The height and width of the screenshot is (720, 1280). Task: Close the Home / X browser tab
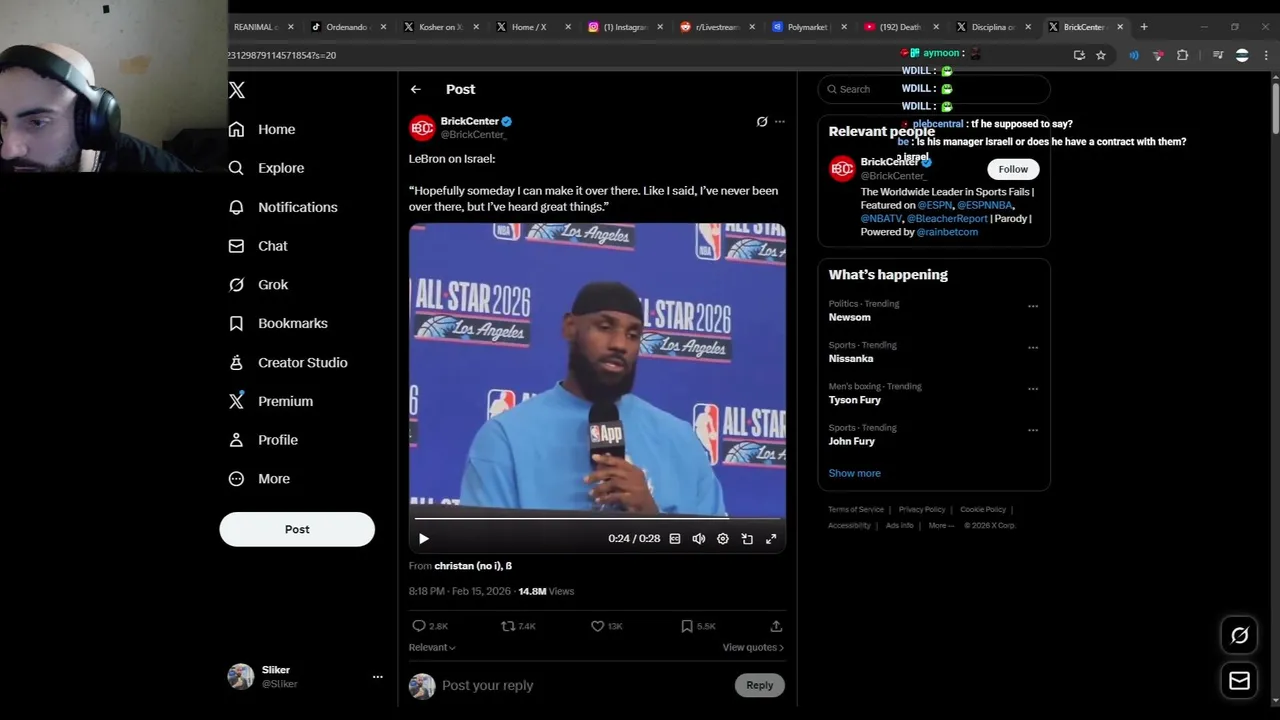(567, 27)
